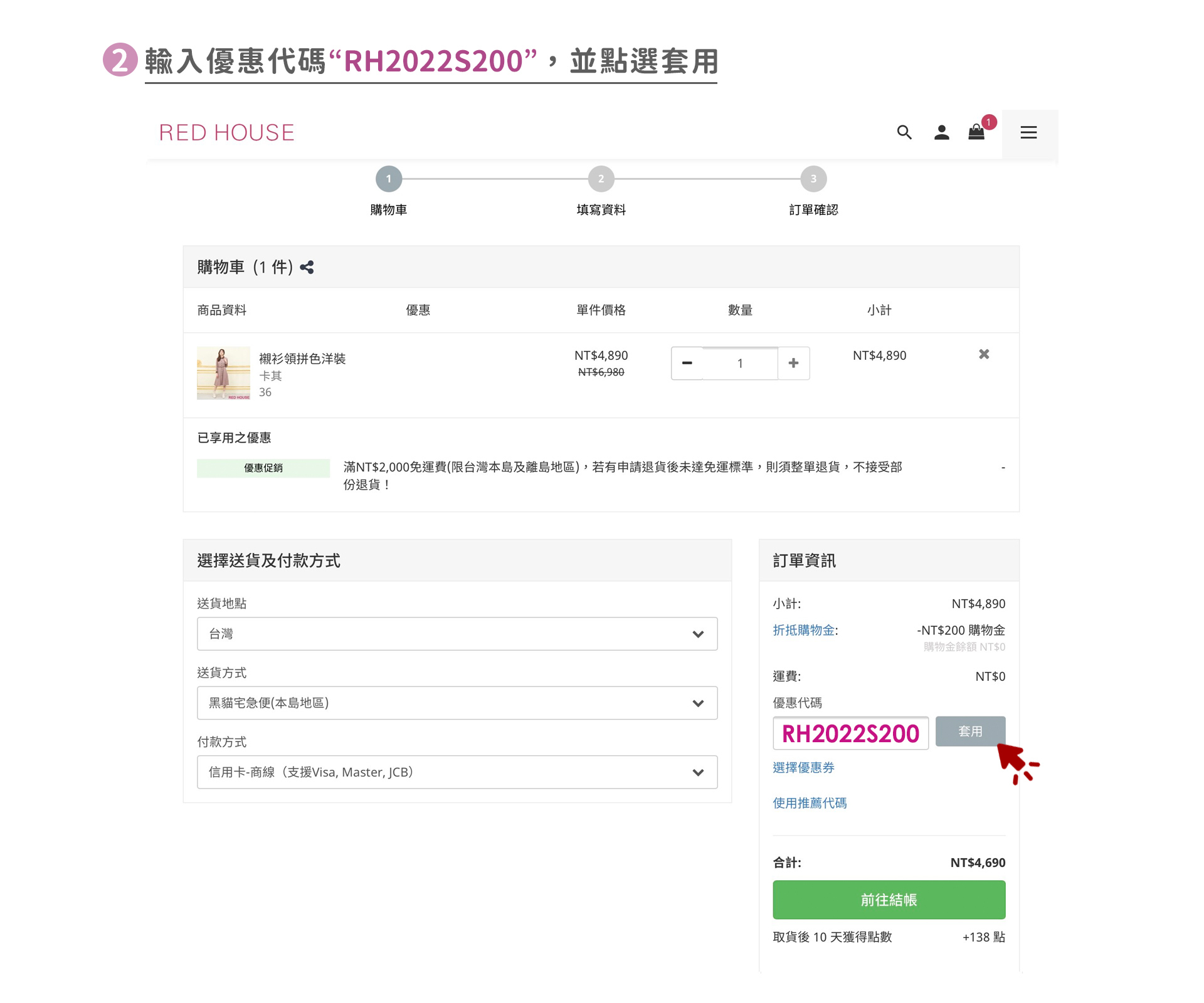The height and width of the screenshot is (1003, 1204).
Task: Decrease quantity with minus button
Action: point(687,363)
